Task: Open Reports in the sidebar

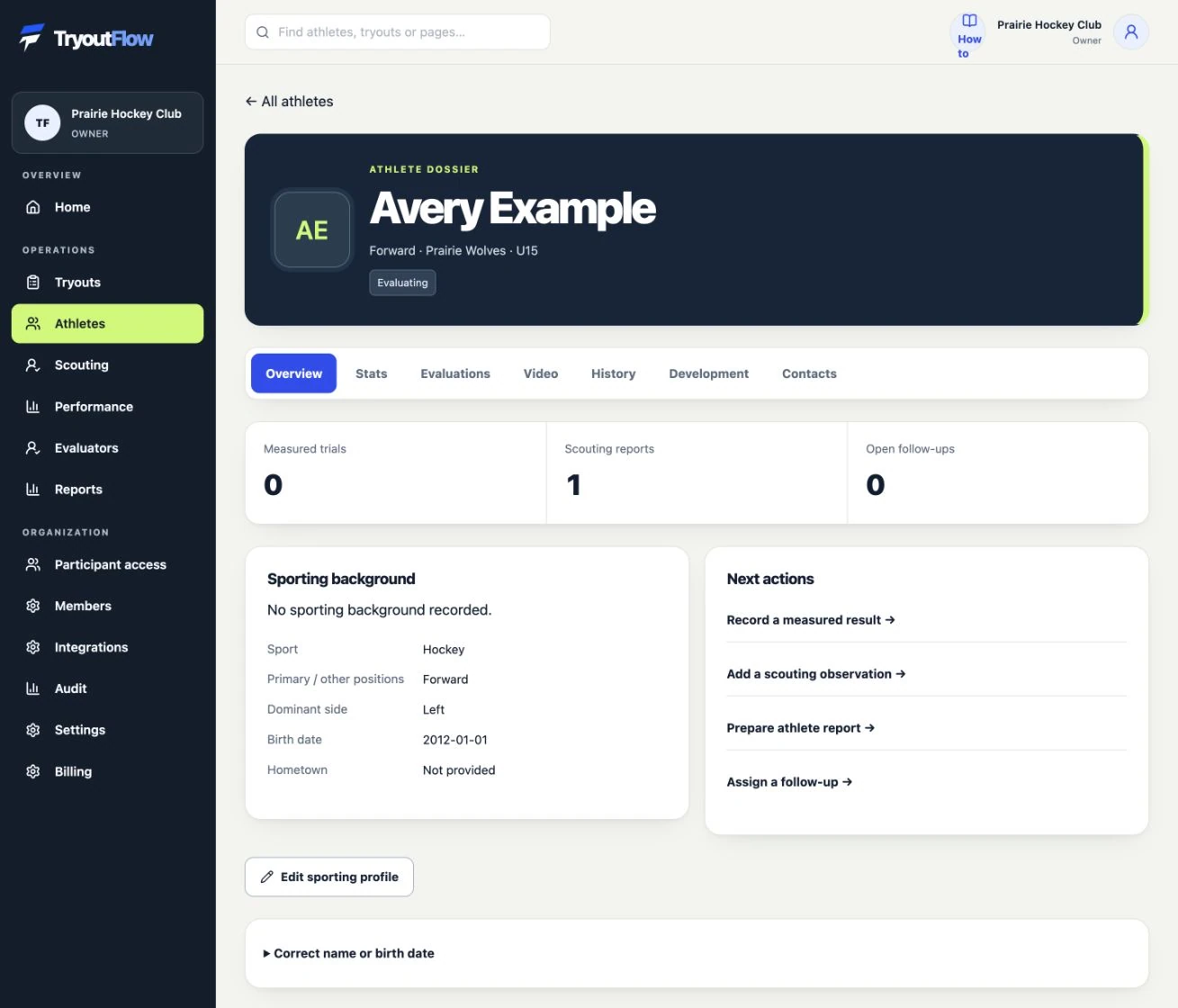Action: coord(107,490)
